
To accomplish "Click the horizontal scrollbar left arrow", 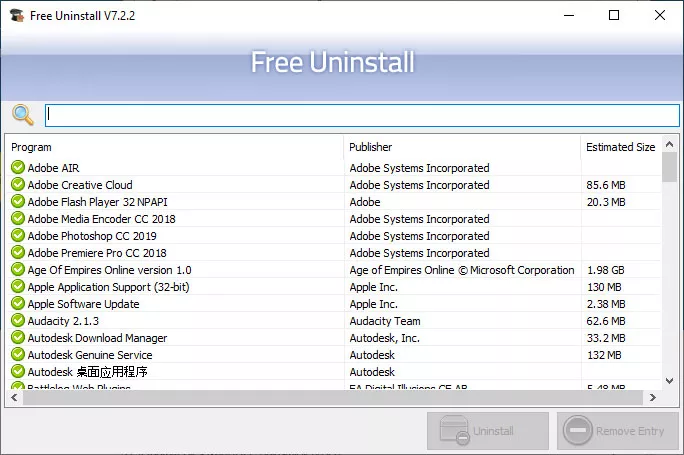I will pyautogui.click(x=14, y=397).
